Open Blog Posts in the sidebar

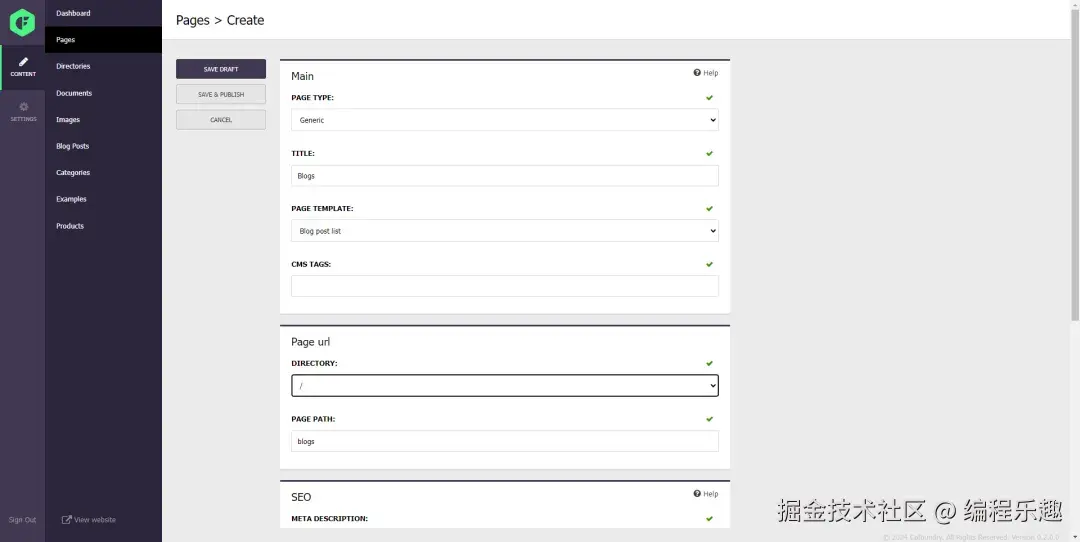(x=103, y=146)
